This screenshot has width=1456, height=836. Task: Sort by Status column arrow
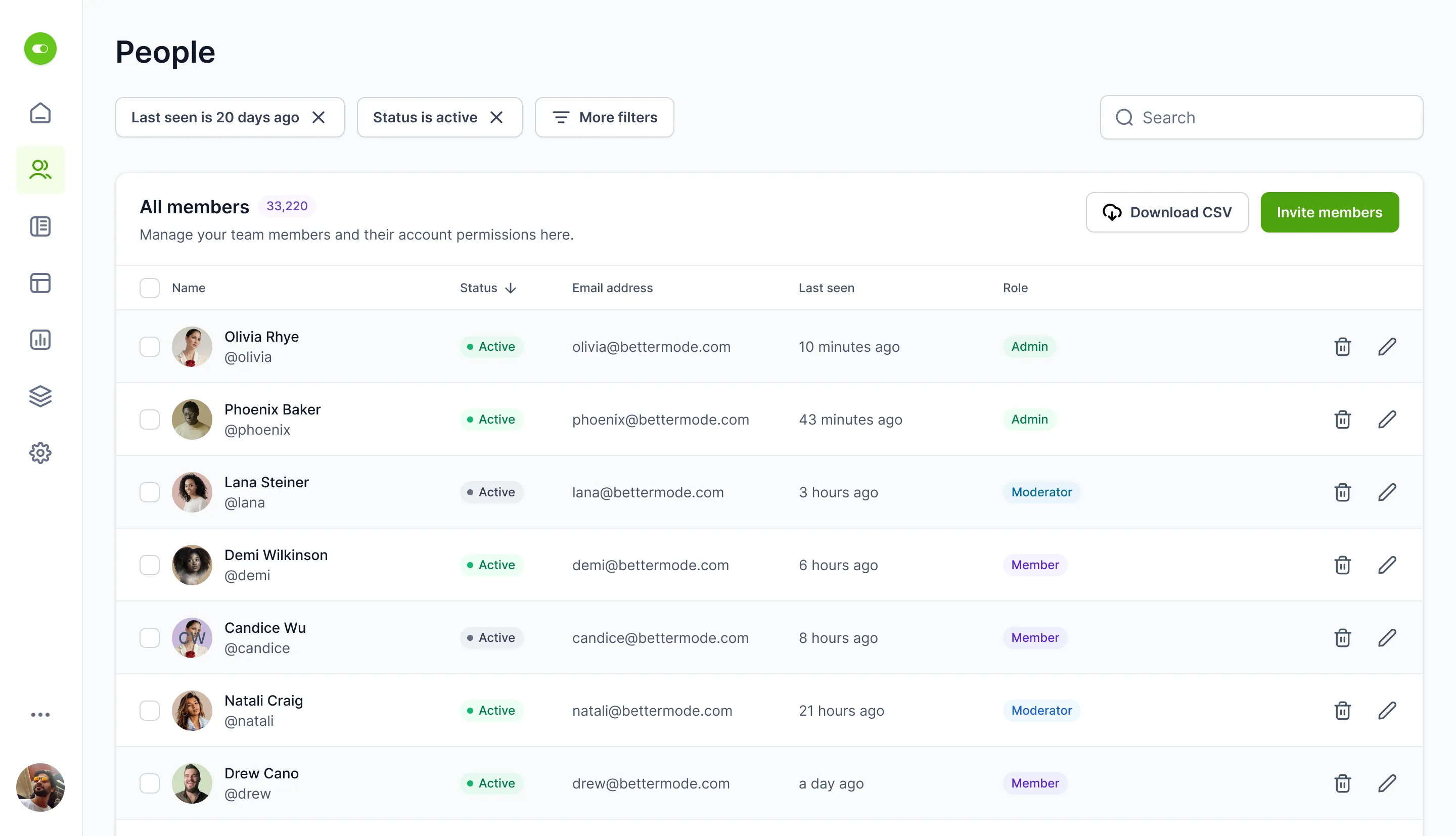coord(511,288)
